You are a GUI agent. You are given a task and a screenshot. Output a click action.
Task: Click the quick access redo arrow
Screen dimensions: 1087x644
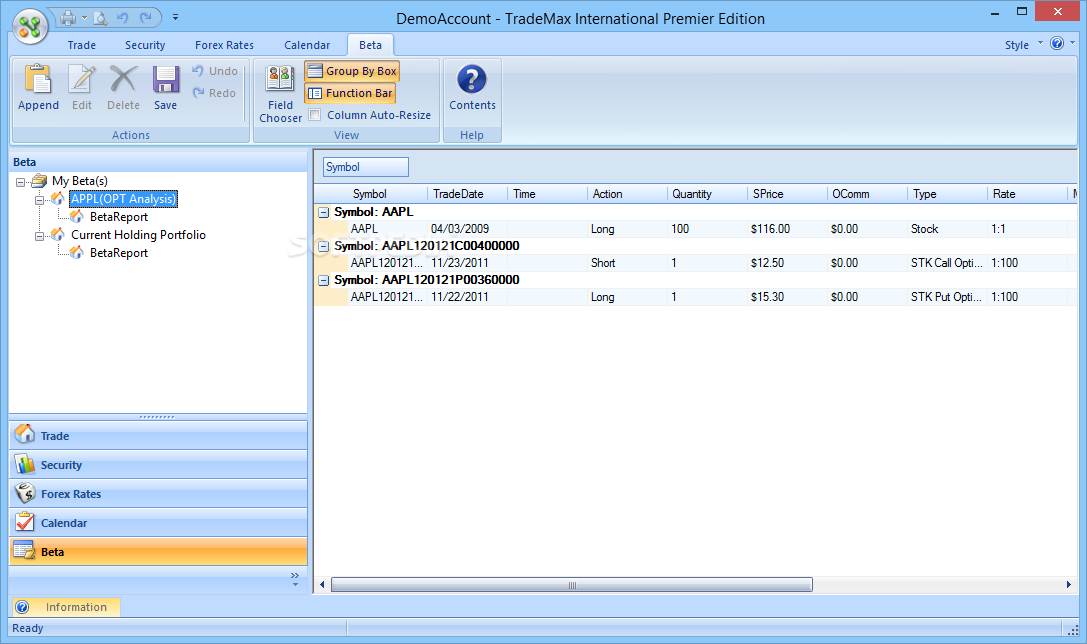[x=145, y=18]
